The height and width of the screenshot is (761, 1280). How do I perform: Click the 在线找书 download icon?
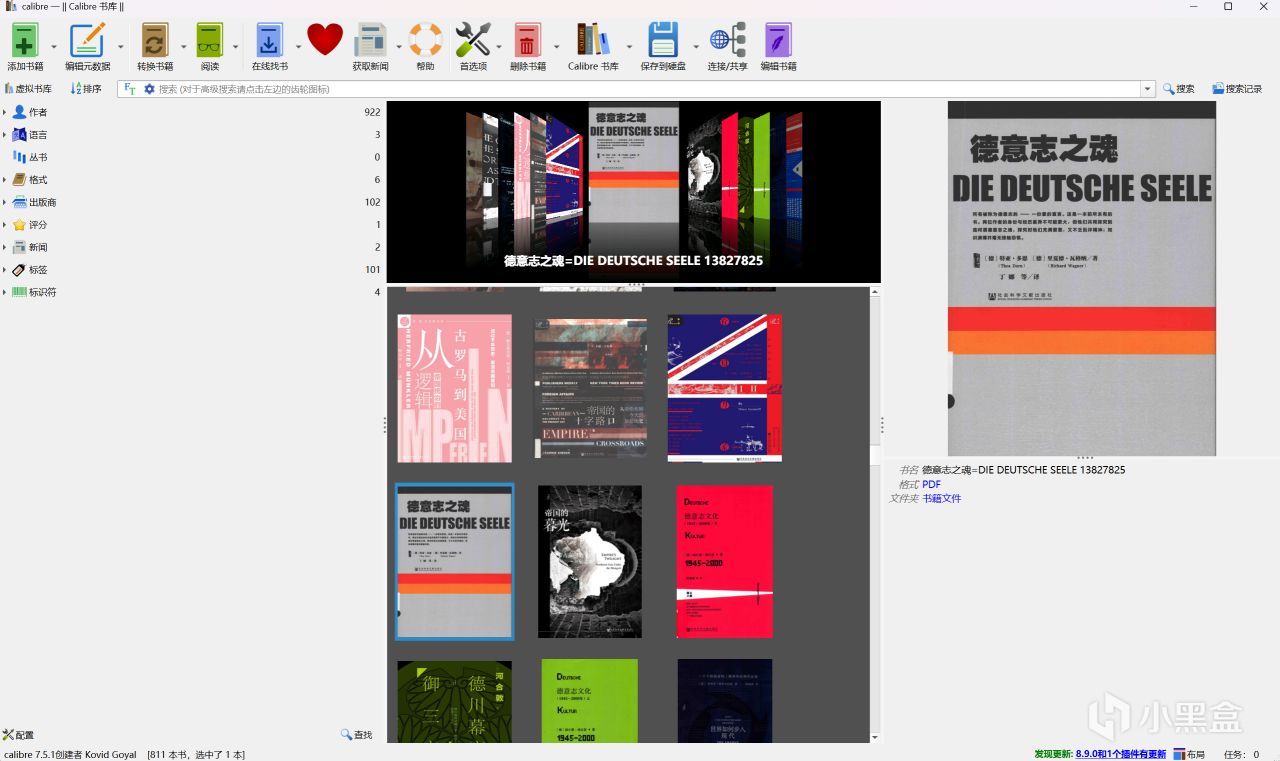270,40
